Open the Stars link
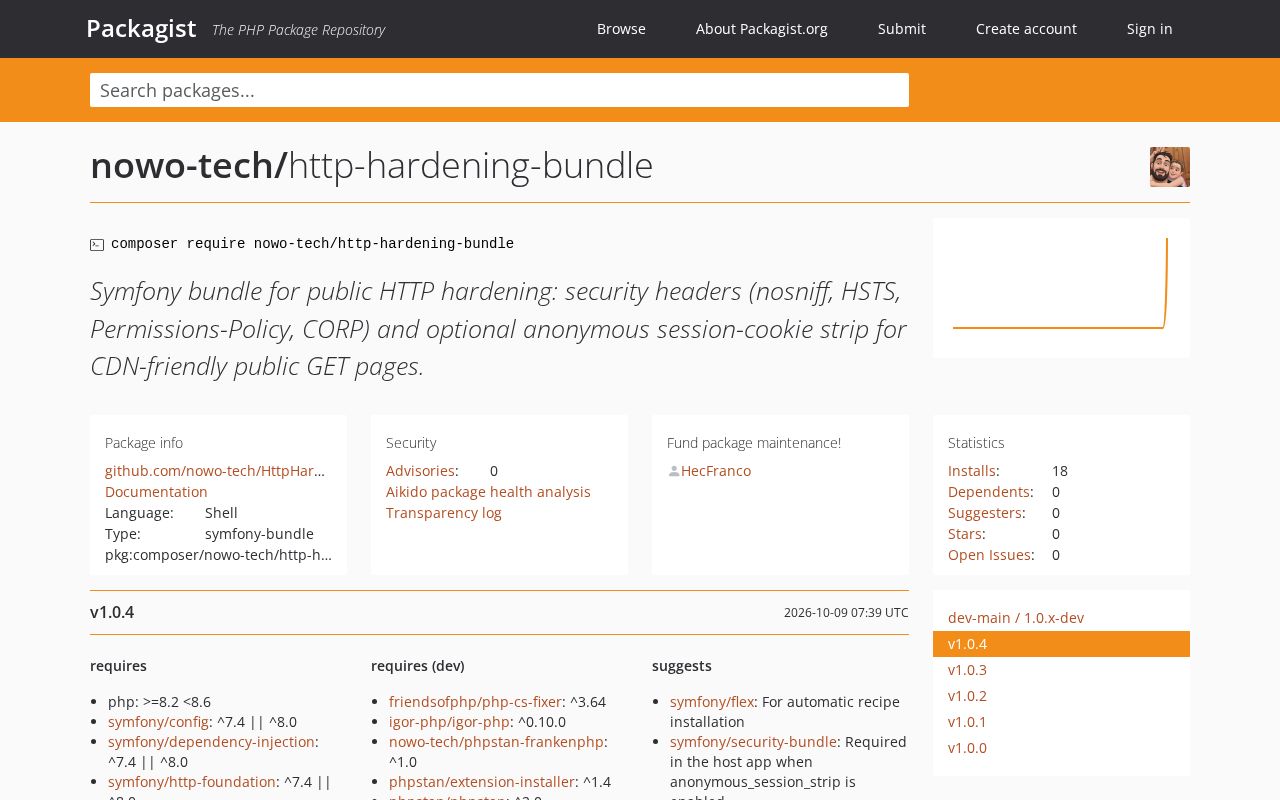This screenshot has width=1280, height=800. pyautogui.click(x=965, y=534)
